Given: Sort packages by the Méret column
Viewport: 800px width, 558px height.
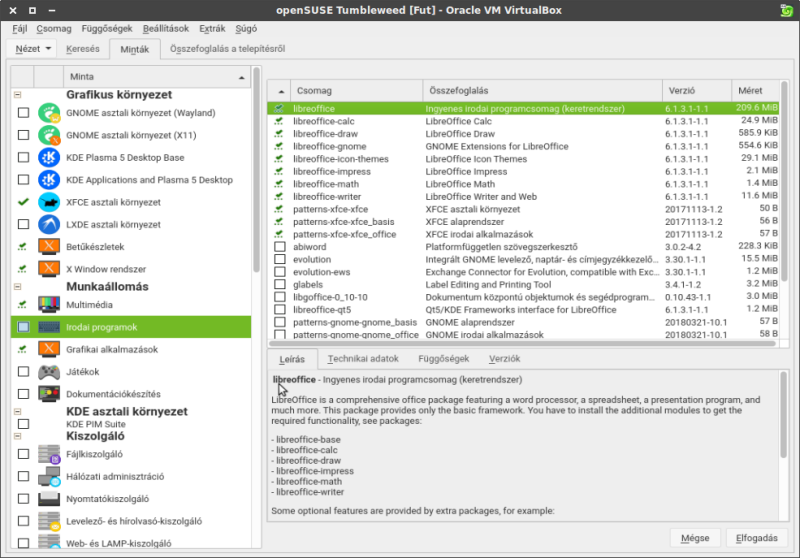Looking at the screenshot, I should 755,91.
